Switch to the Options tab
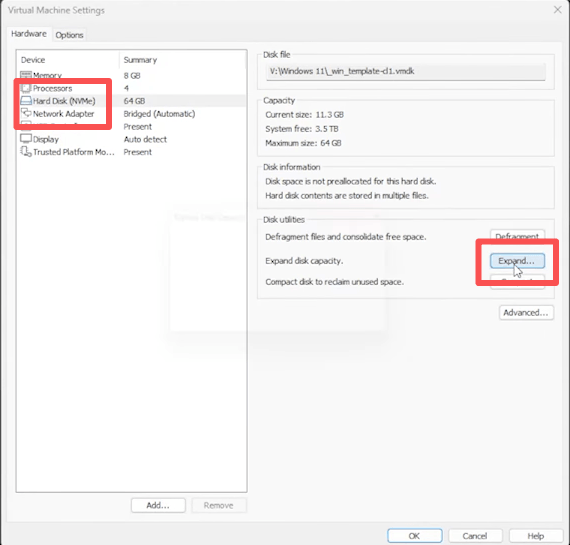This screenshot has width=570, height=545. [x=69, y=35]
